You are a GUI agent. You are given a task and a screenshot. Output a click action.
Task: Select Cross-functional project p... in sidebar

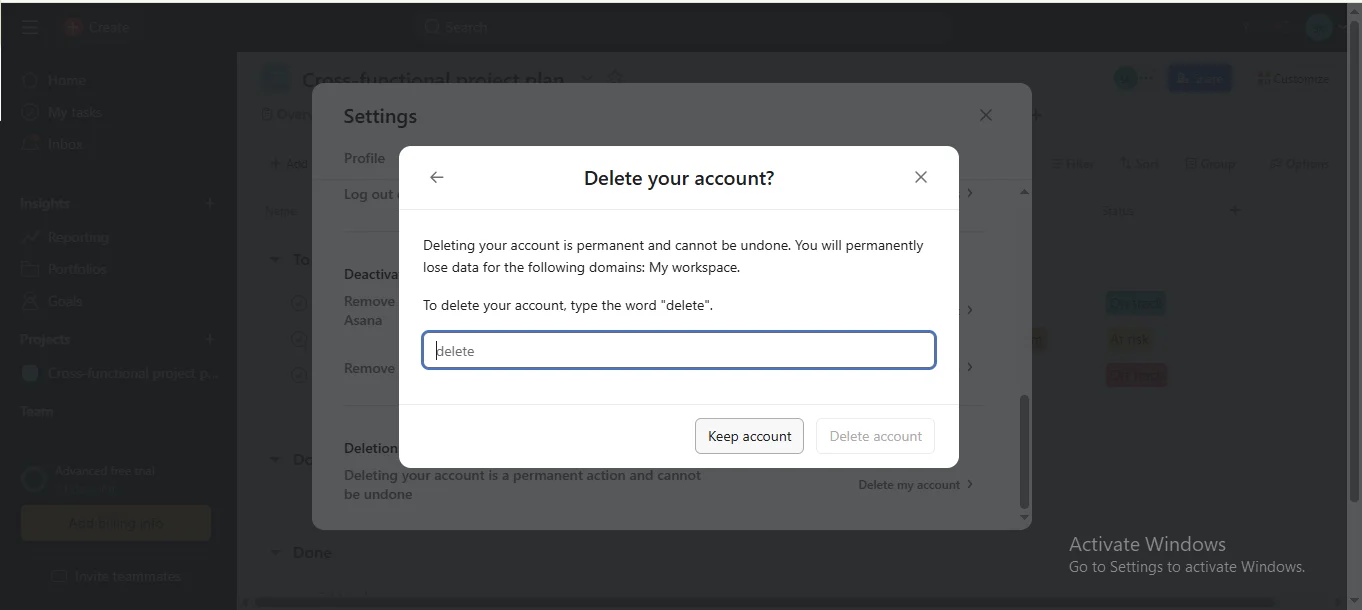tap(120, 373)
